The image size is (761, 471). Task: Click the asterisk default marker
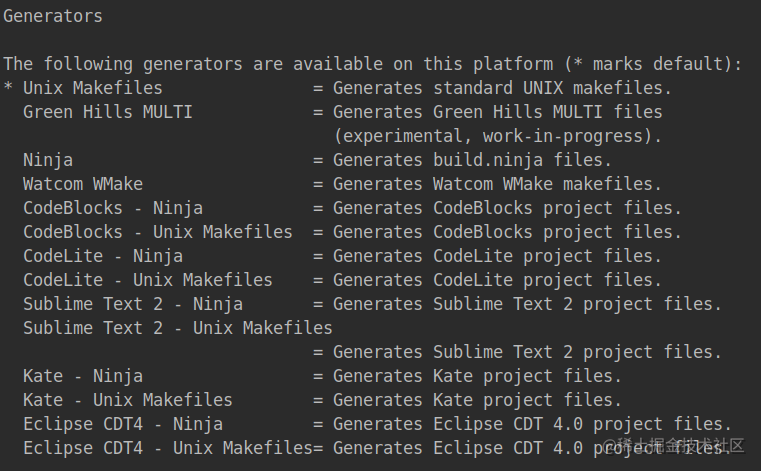tap(8, 87)
